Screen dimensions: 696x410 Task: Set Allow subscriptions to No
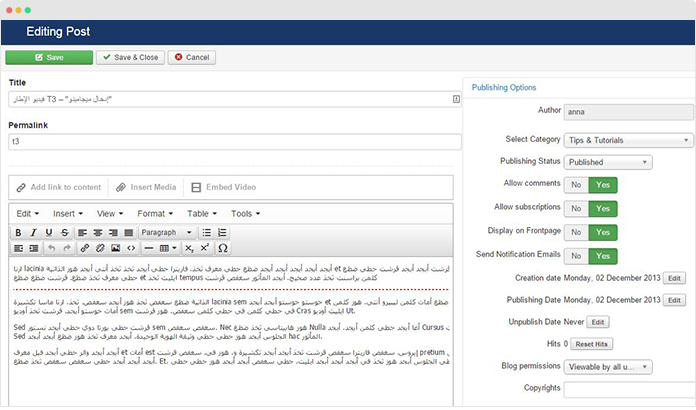576,208
